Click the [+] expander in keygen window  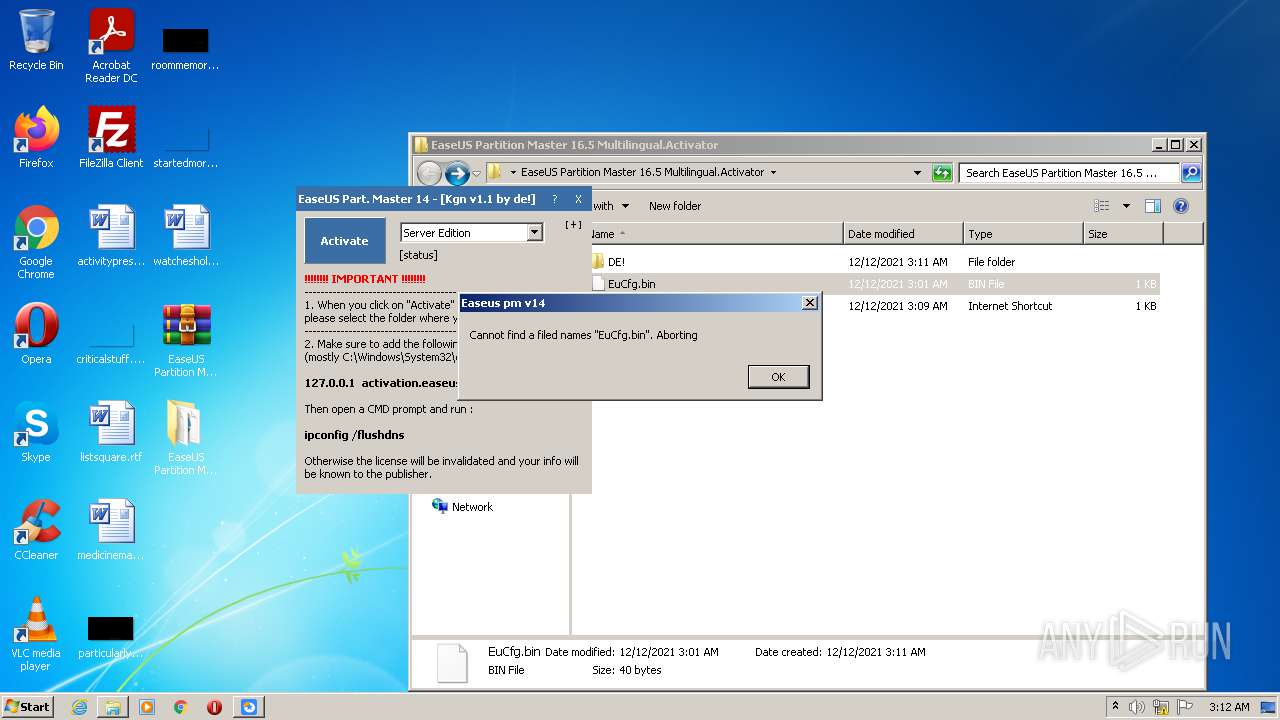573,225
